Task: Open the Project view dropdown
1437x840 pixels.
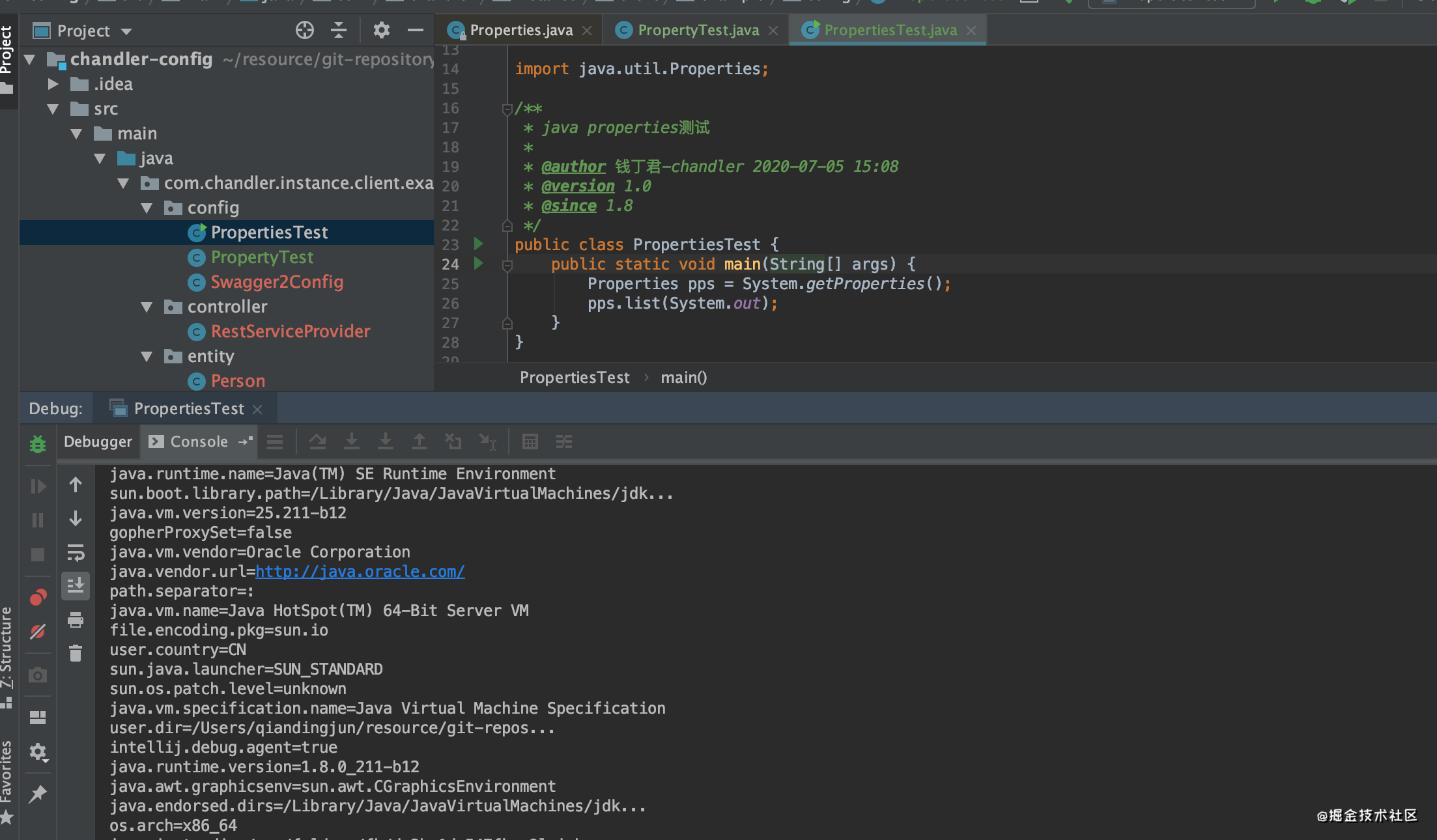Action: (126, 31)
